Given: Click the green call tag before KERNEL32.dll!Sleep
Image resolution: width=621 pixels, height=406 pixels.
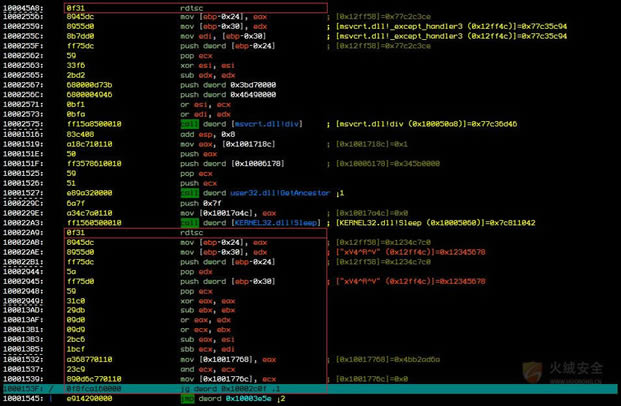Looking at the screenshot, I should click(188, 223).
